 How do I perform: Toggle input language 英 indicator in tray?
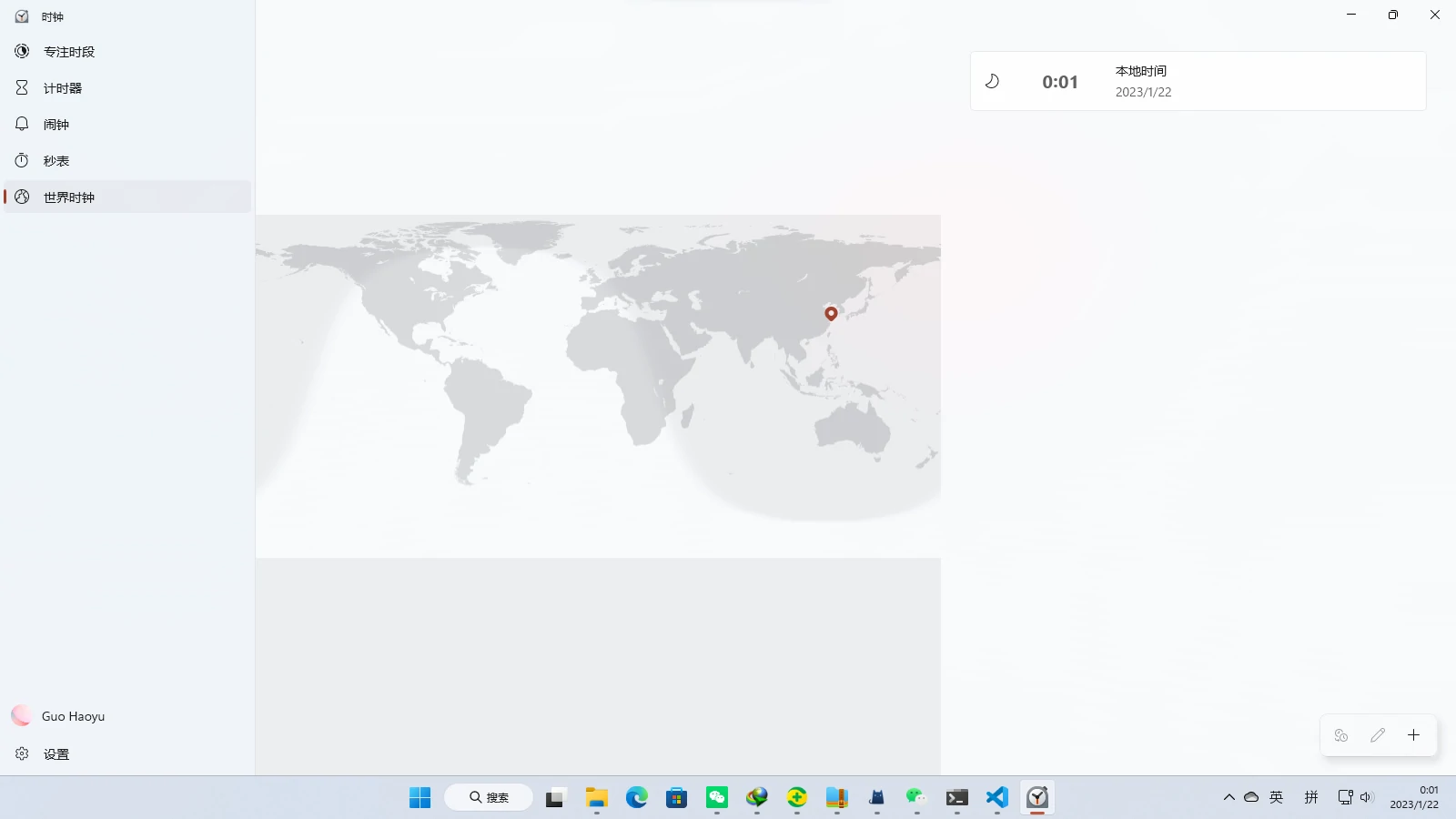1276,797
